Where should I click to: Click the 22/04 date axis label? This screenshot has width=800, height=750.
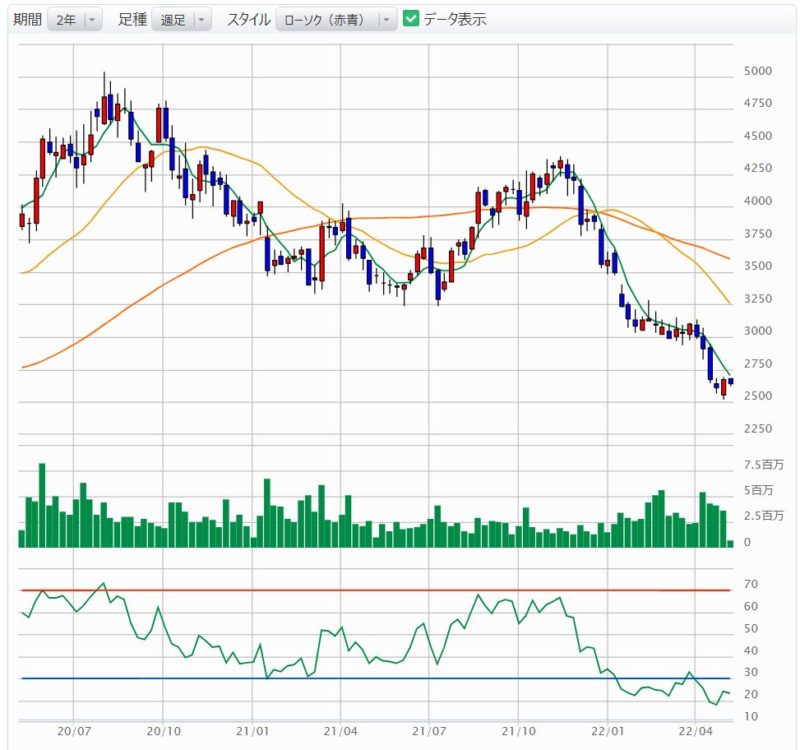(695, 731)
